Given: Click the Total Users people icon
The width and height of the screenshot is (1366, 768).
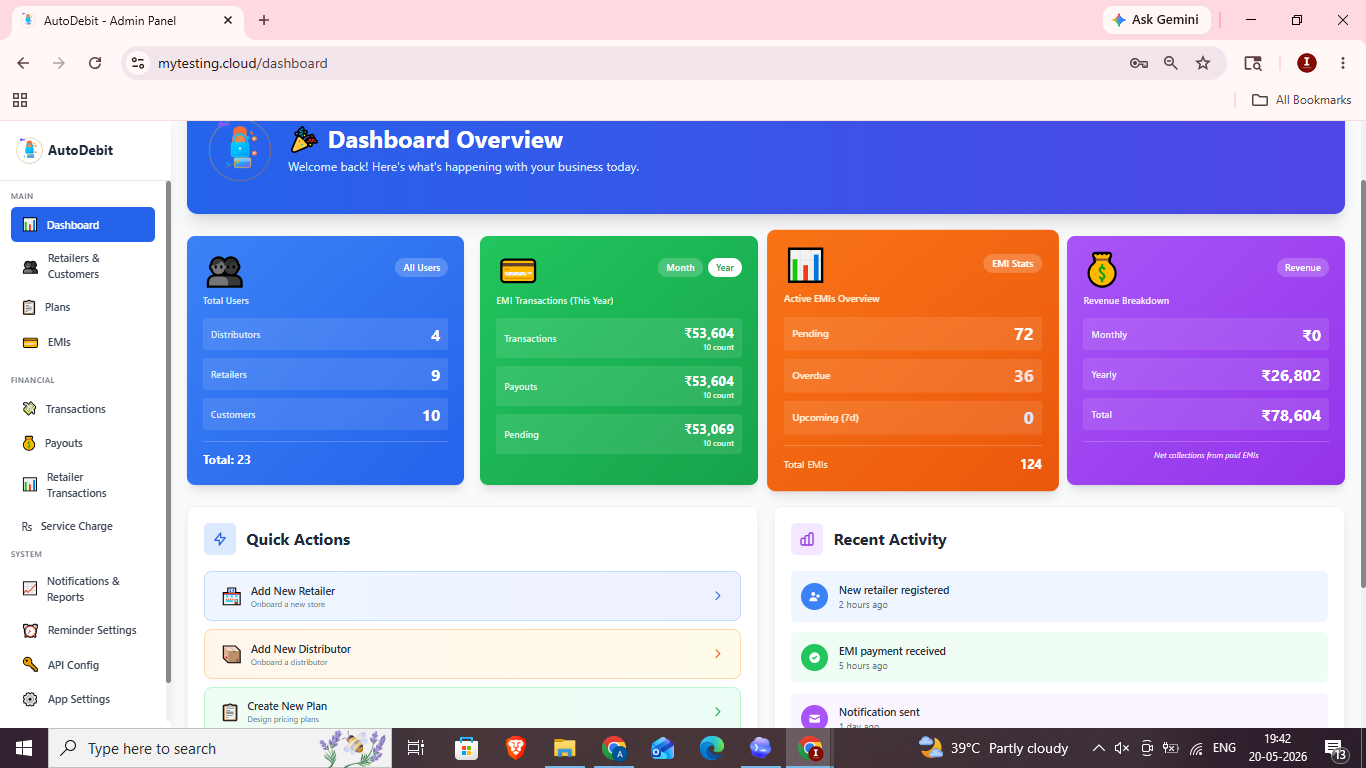Looking at the screenshot, I should (x=225, y=271).
